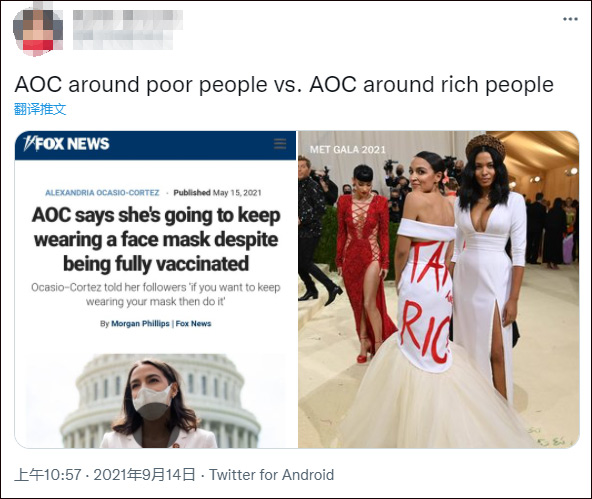Image resolution: width=592 pixels, height=499 pixels.
Task: Open the Met Gala 2021 photo
Action: coord(439,290)
